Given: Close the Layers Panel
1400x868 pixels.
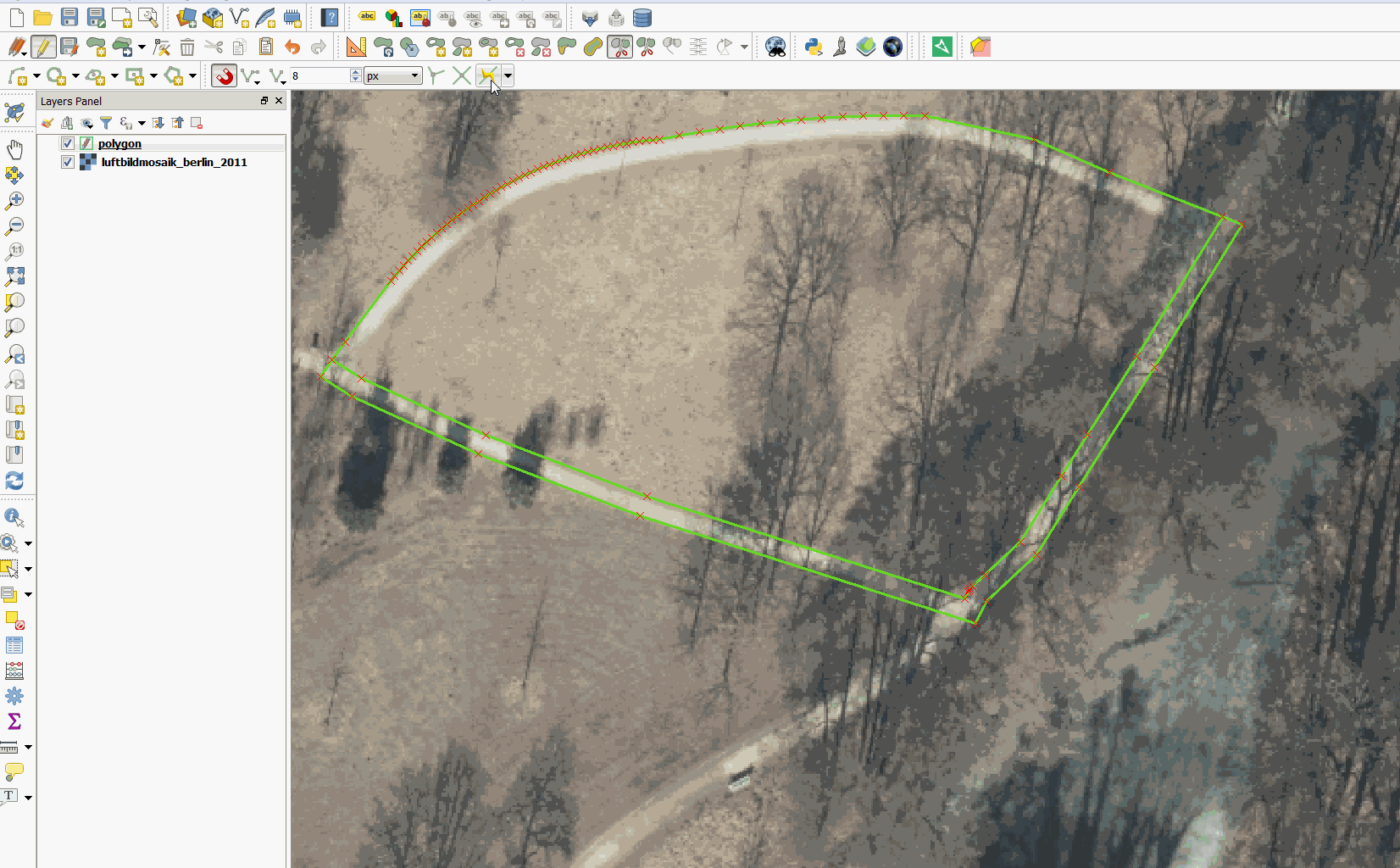Looking at the screenshot, I should [x=279, y=101].
